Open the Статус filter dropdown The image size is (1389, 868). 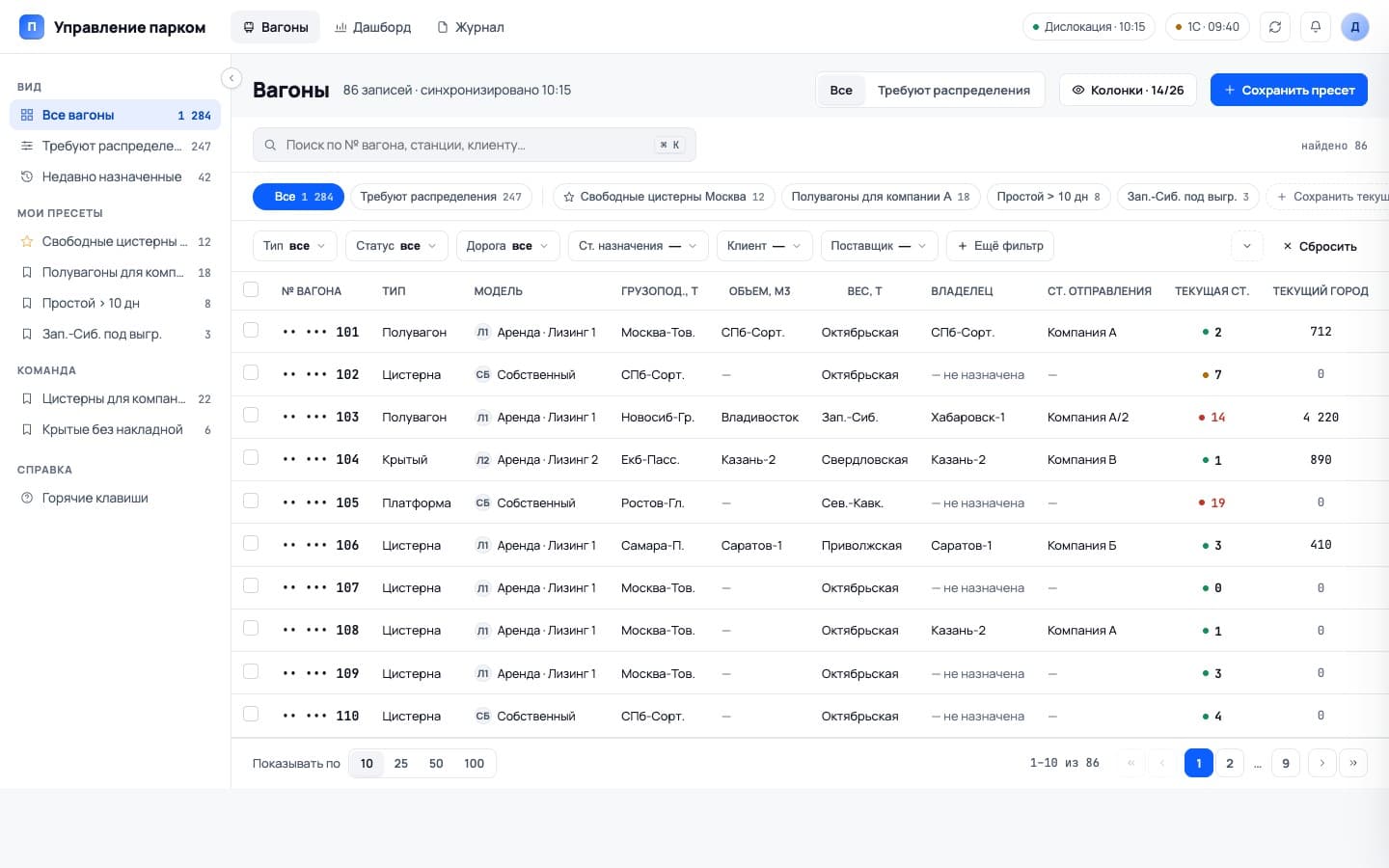[396, 246]
